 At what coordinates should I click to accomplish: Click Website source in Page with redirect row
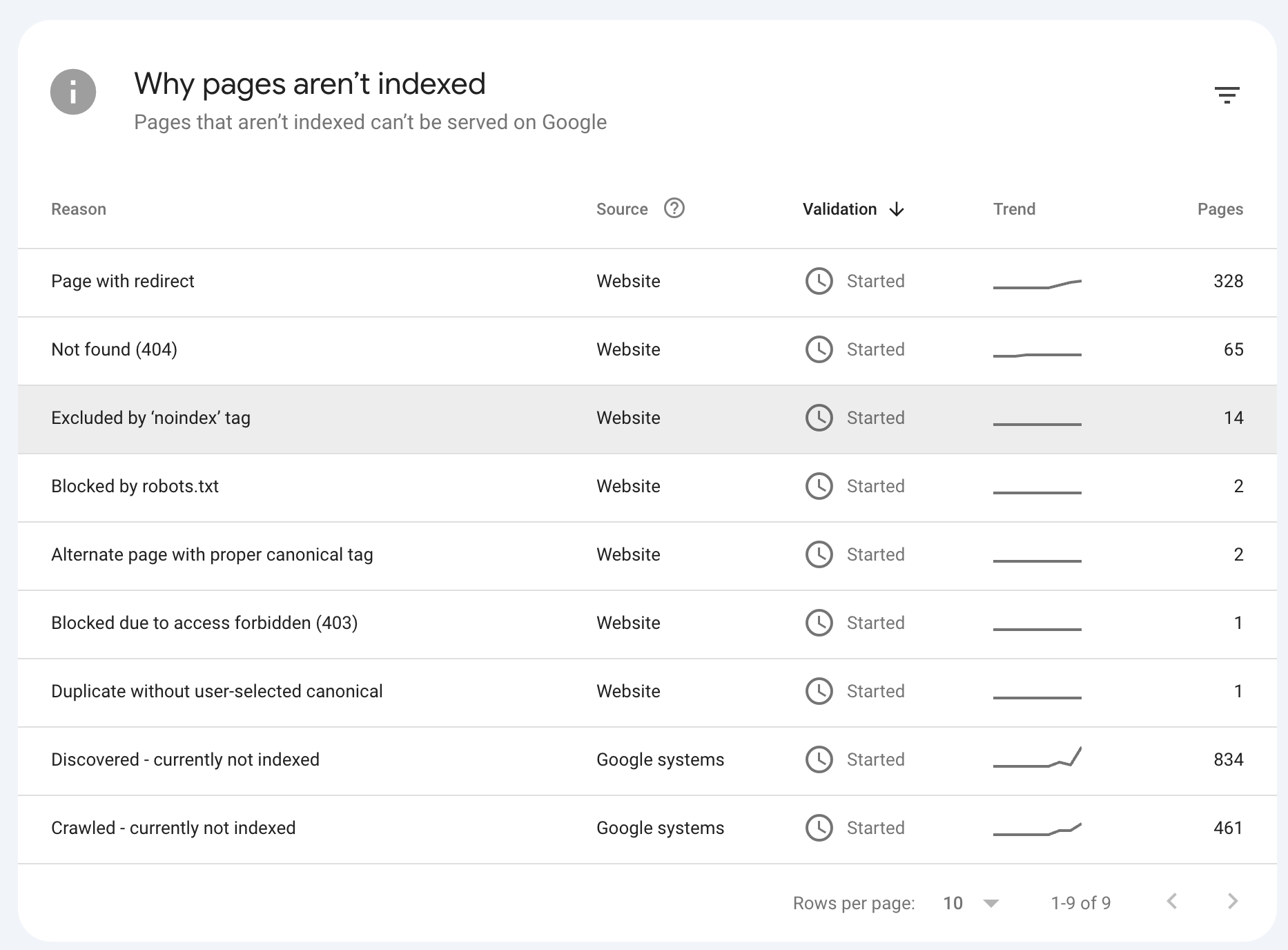[628, 281]
